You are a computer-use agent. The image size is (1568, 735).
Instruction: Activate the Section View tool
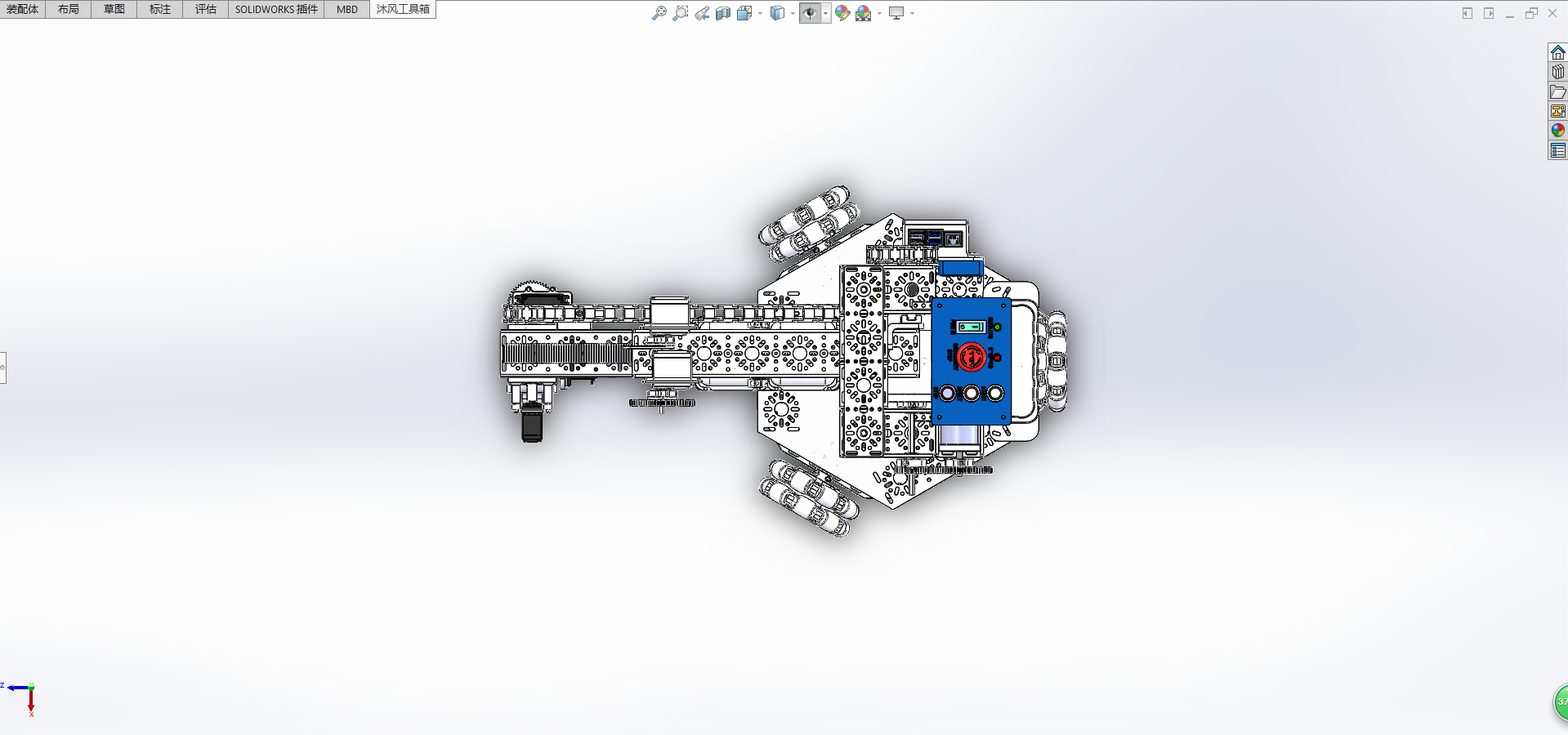coord(723,13)
